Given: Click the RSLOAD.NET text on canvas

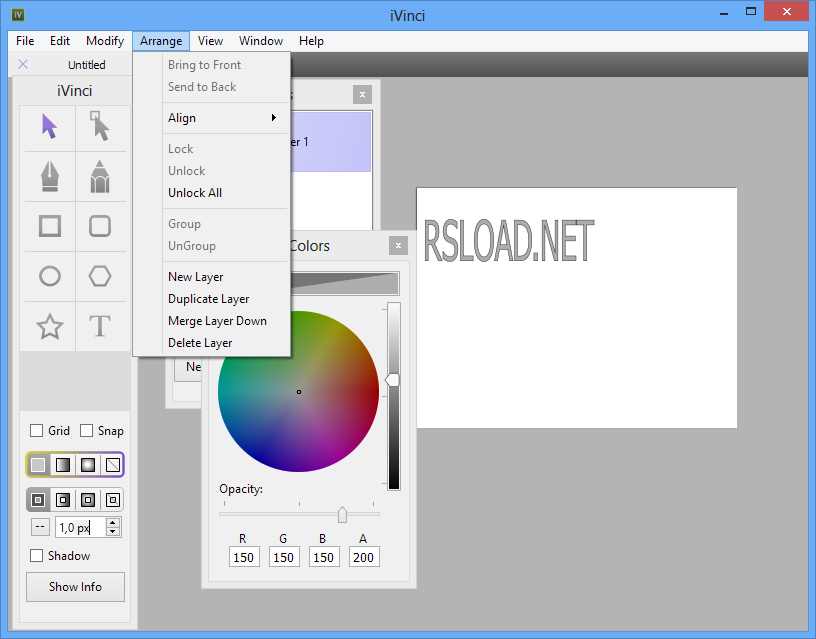Looking at the screenshot, I should pos(508,241).
